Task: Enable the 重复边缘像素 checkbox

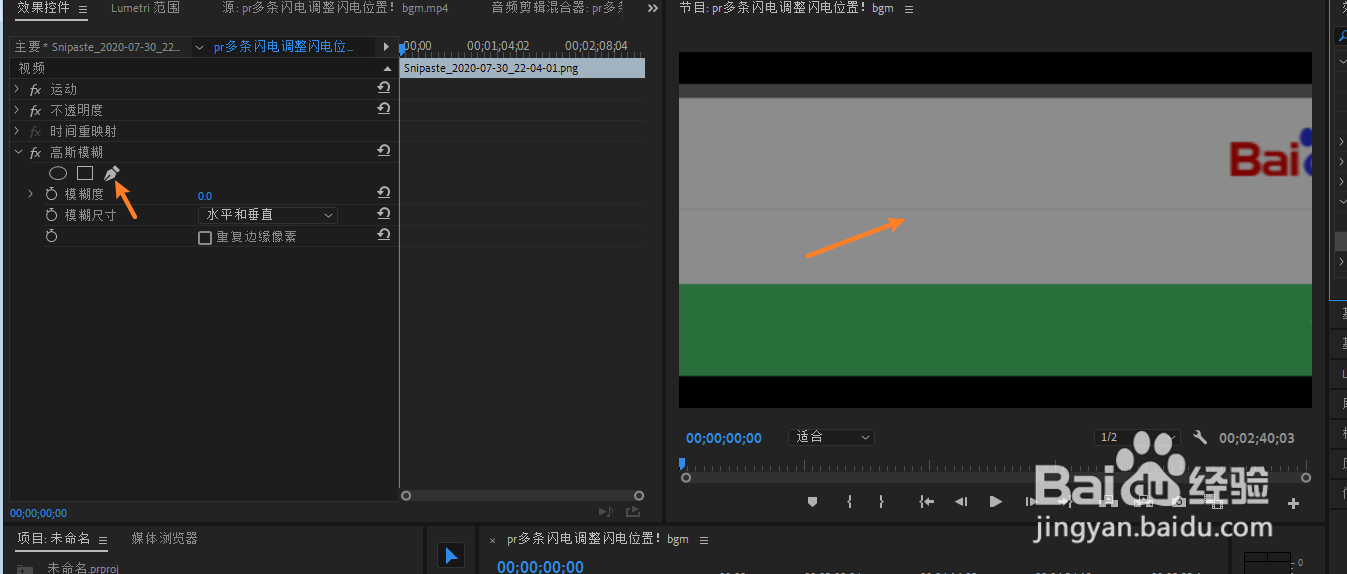Action: tap(205, 238)
